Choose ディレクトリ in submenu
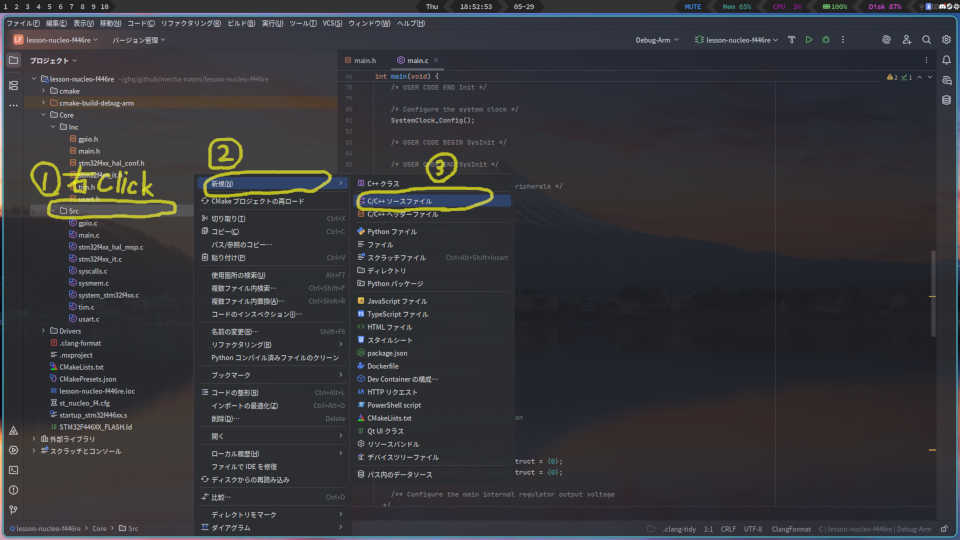This screenshot has height=540, width=960. click(x=432, y=271)
